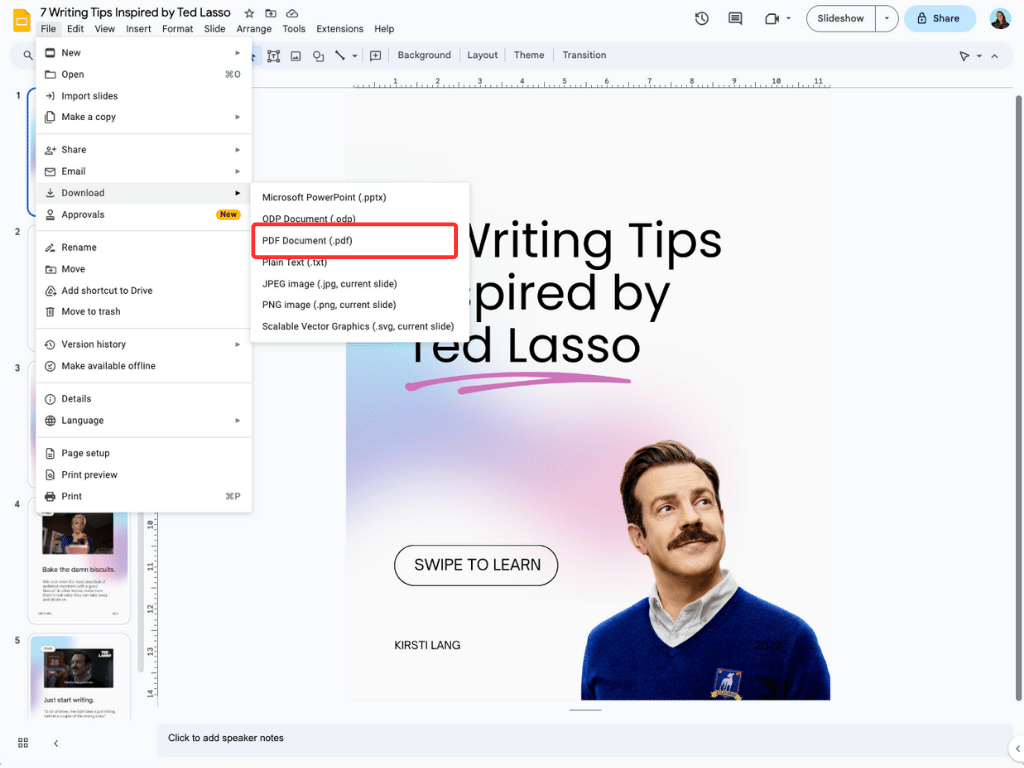
Task: Expand Make a copy submenu
Action: [144, 117]
